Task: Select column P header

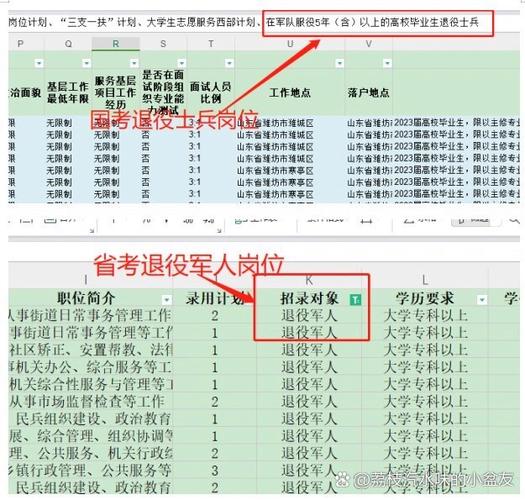Action: (x=21, y=44)
